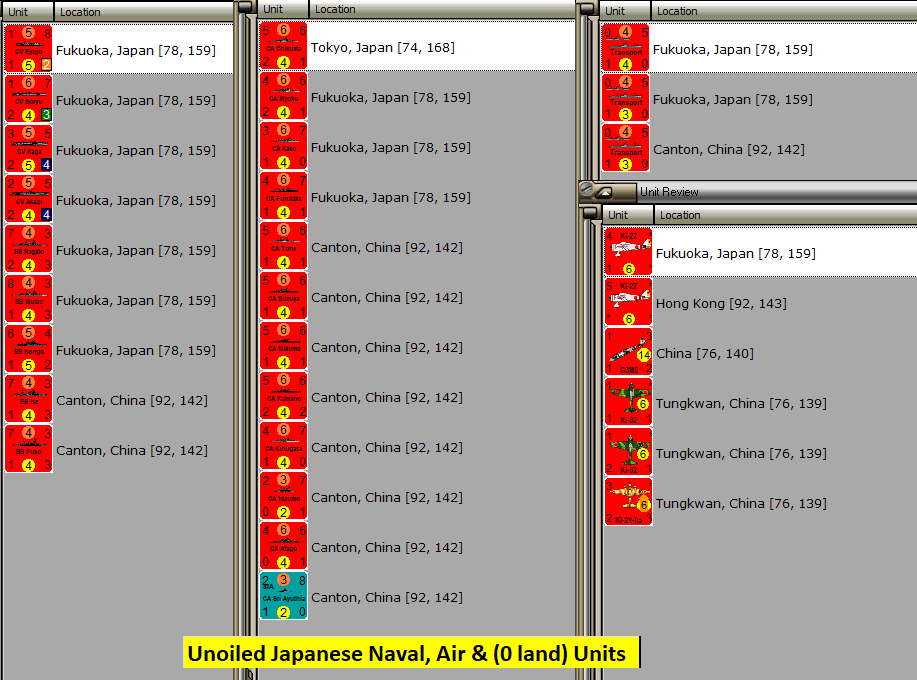The image size is (917, 680).
Task: Select the Transport counter located at Canton
Action: 626,148
